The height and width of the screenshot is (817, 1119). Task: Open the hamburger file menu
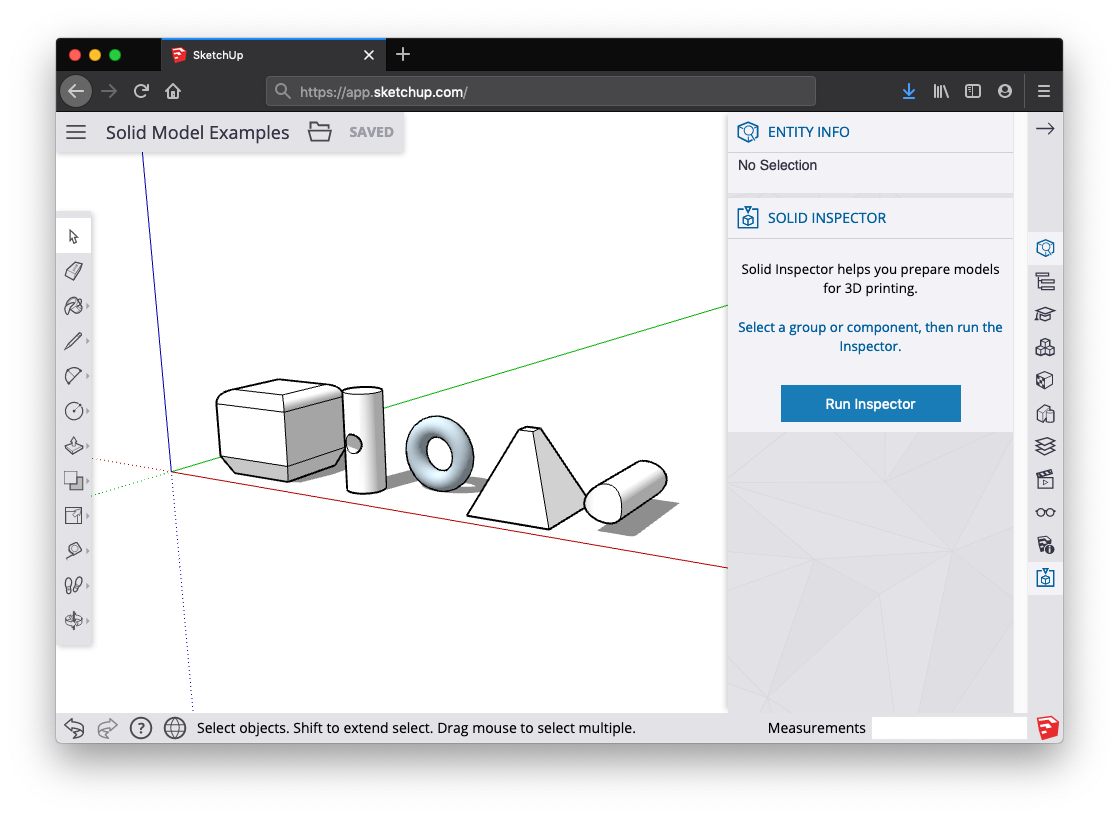tap(76, 132)
